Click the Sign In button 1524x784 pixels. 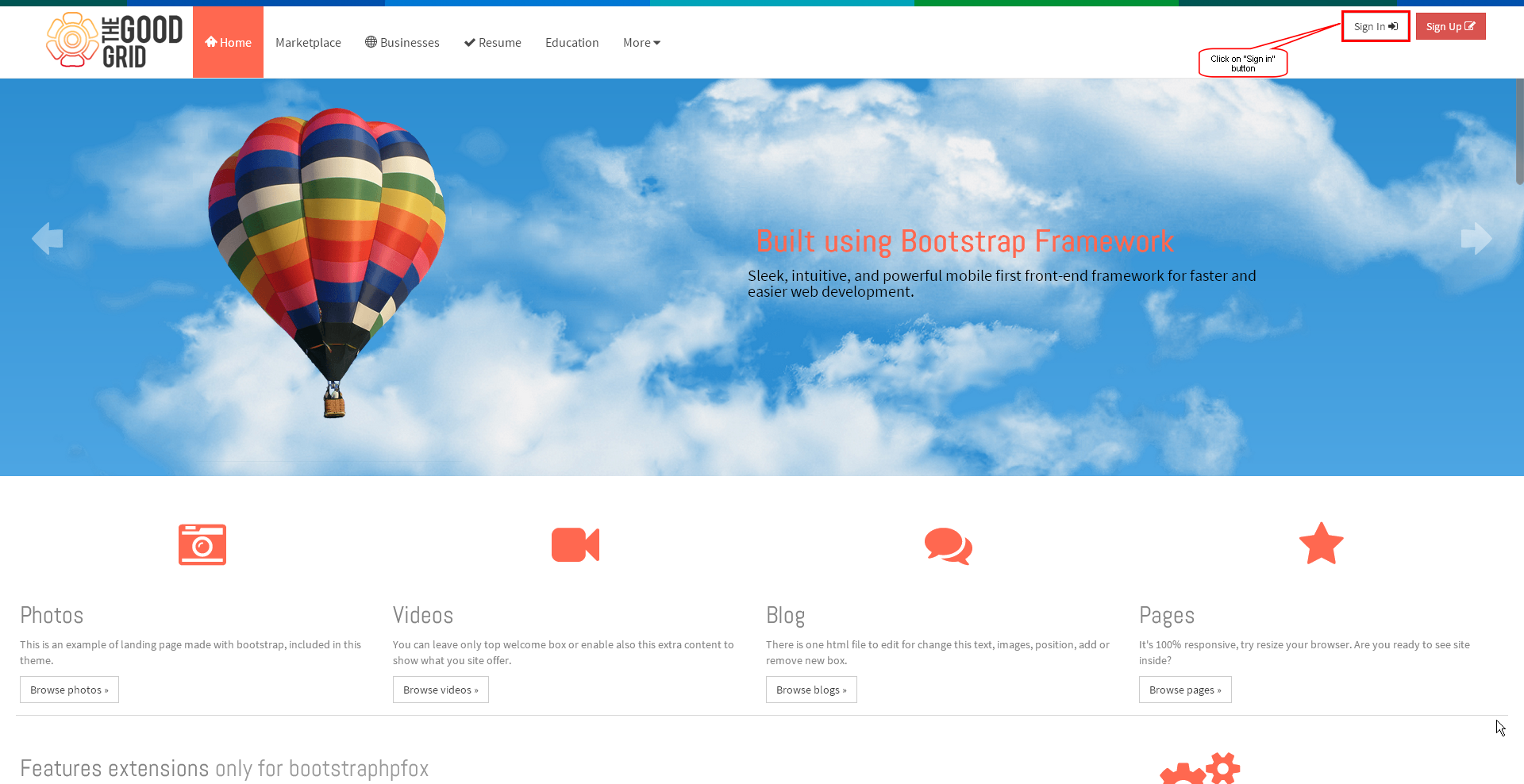point(1376,26)
